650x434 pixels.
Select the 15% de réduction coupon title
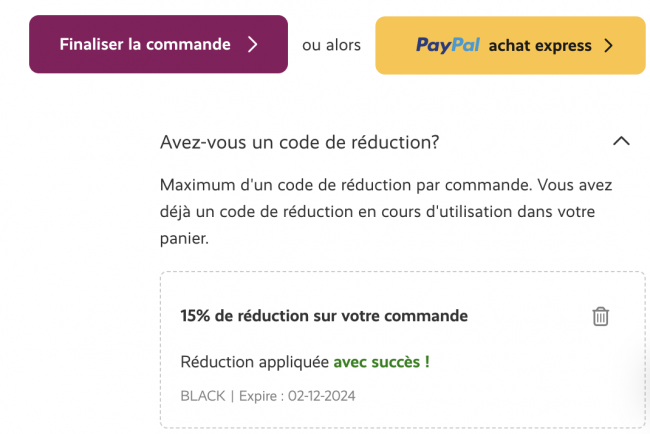[x=324, y=316]
